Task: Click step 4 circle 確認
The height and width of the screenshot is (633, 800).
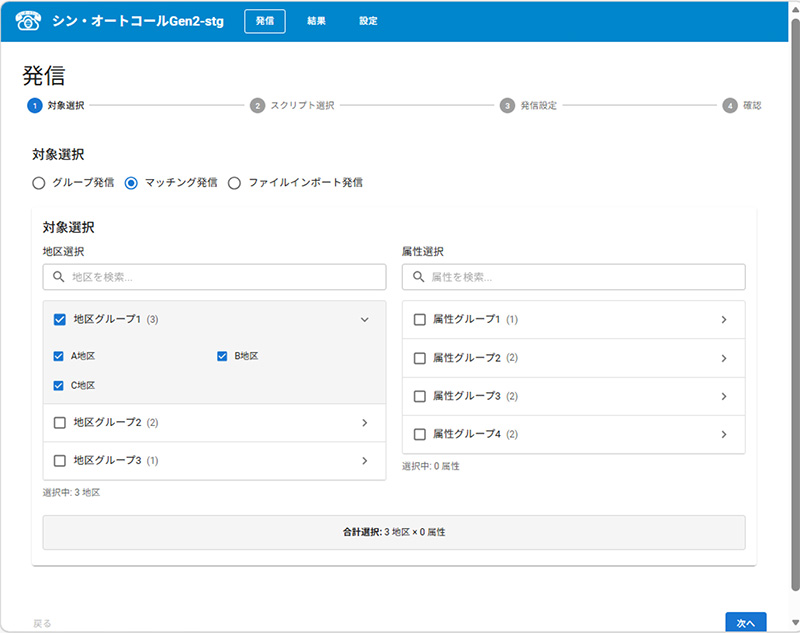Action: (x=730, y=106)
